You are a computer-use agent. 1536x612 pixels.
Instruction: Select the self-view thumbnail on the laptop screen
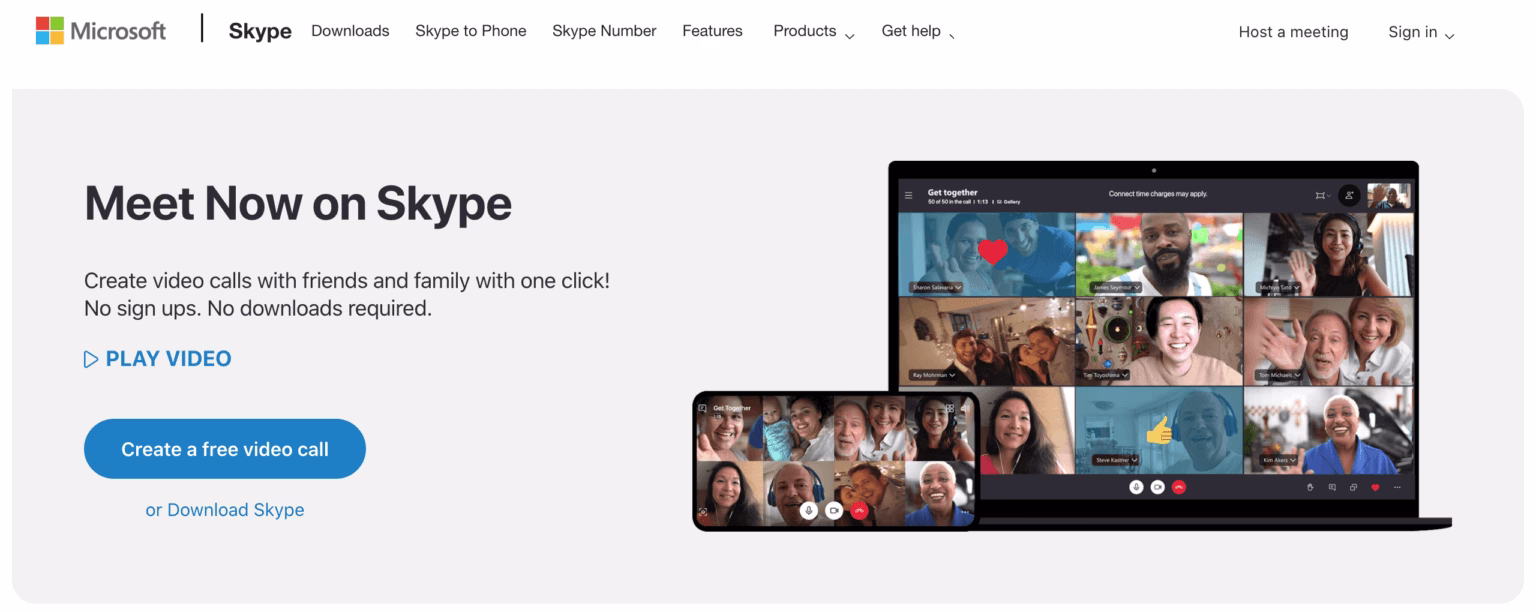(1389, 195)
